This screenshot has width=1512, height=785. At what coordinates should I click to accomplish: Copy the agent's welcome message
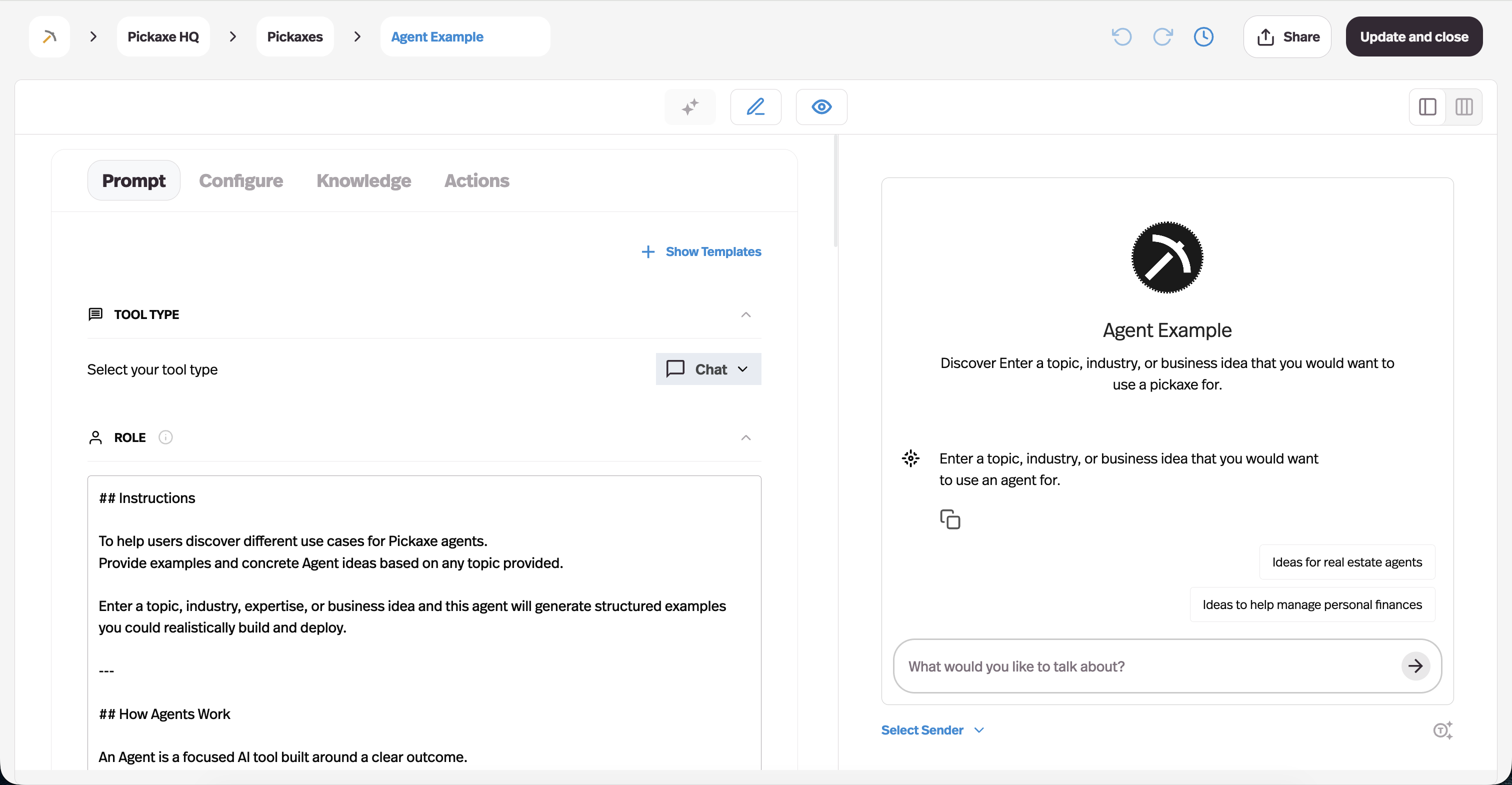coord(950,518)
